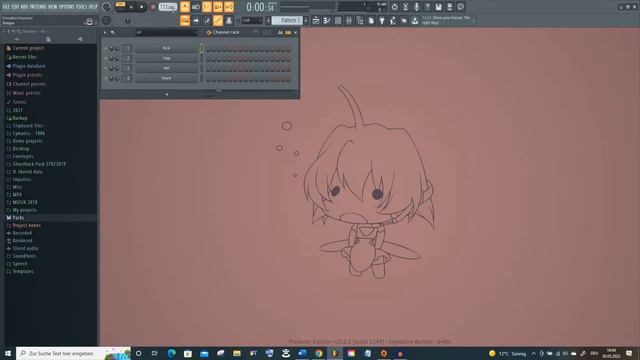Click the Snare channel button

(166, 78)
